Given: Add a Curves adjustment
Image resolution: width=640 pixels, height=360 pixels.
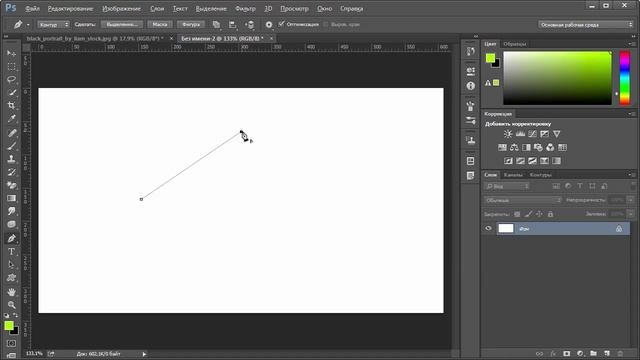Looking at the screenshot, I should tap(532, 134).
